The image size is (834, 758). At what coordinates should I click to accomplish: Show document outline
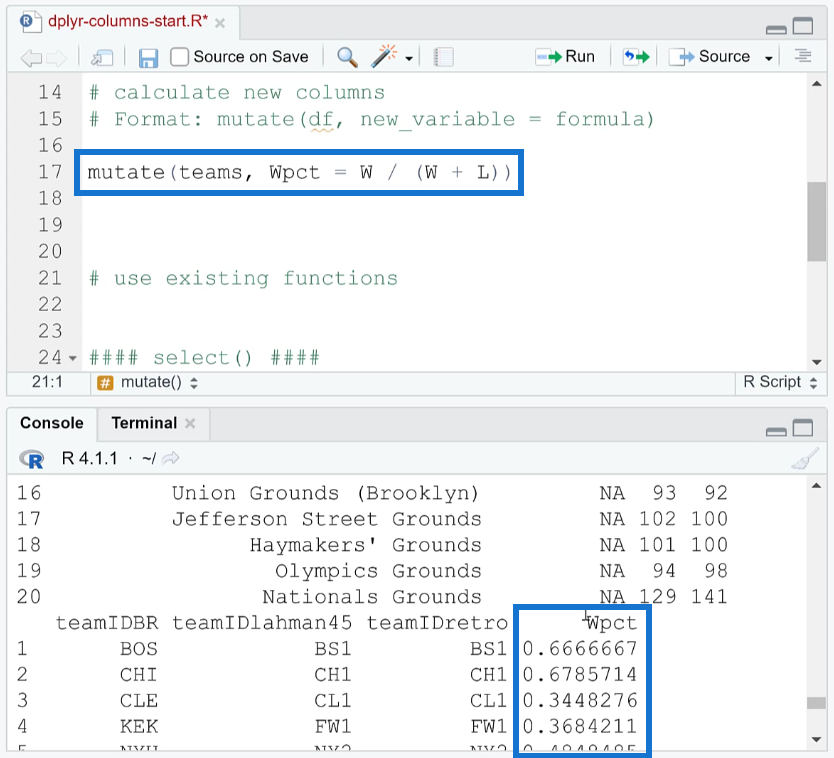click(803, 55)
